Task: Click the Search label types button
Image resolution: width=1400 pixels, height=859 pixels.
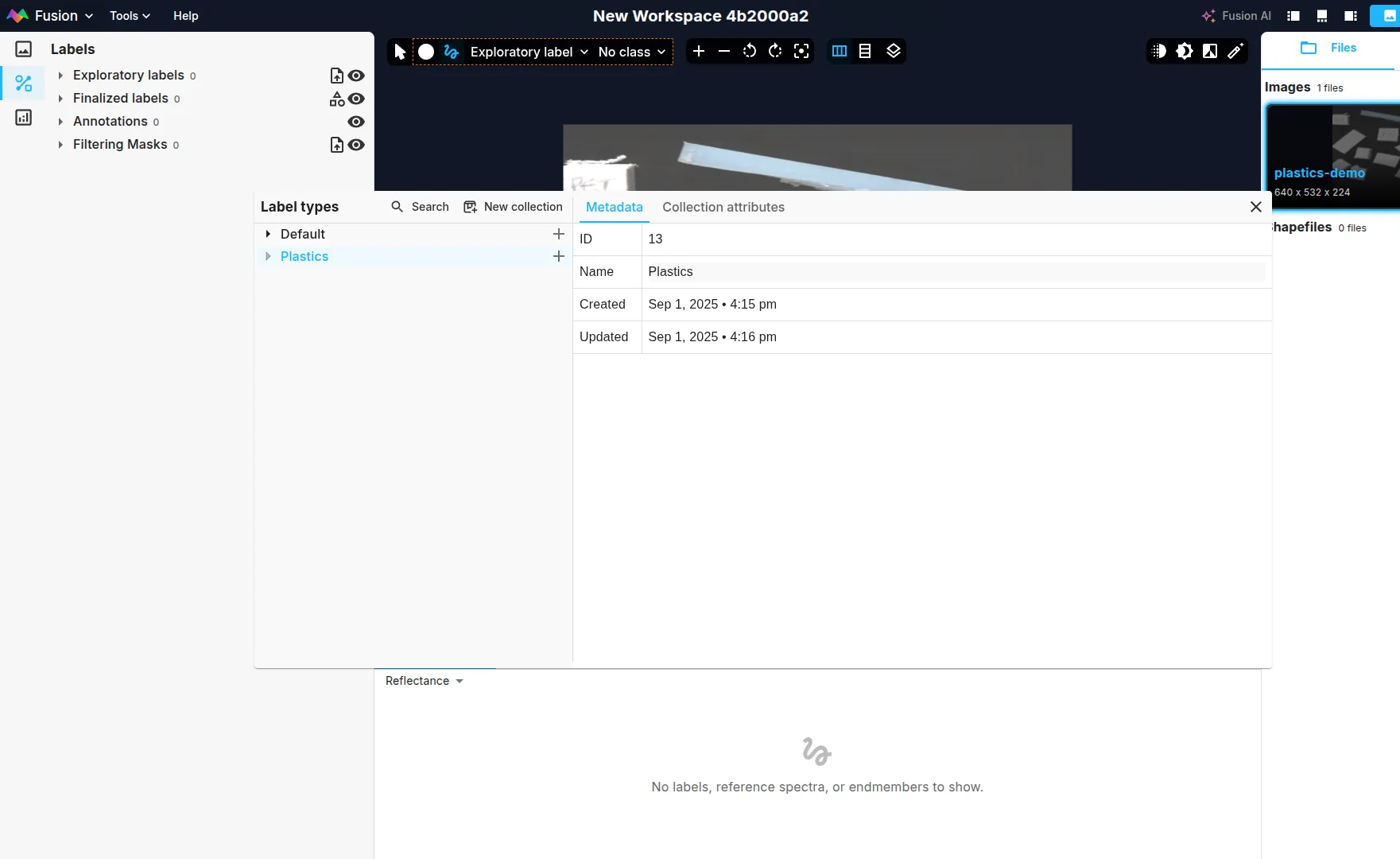Action: (420, 207)
